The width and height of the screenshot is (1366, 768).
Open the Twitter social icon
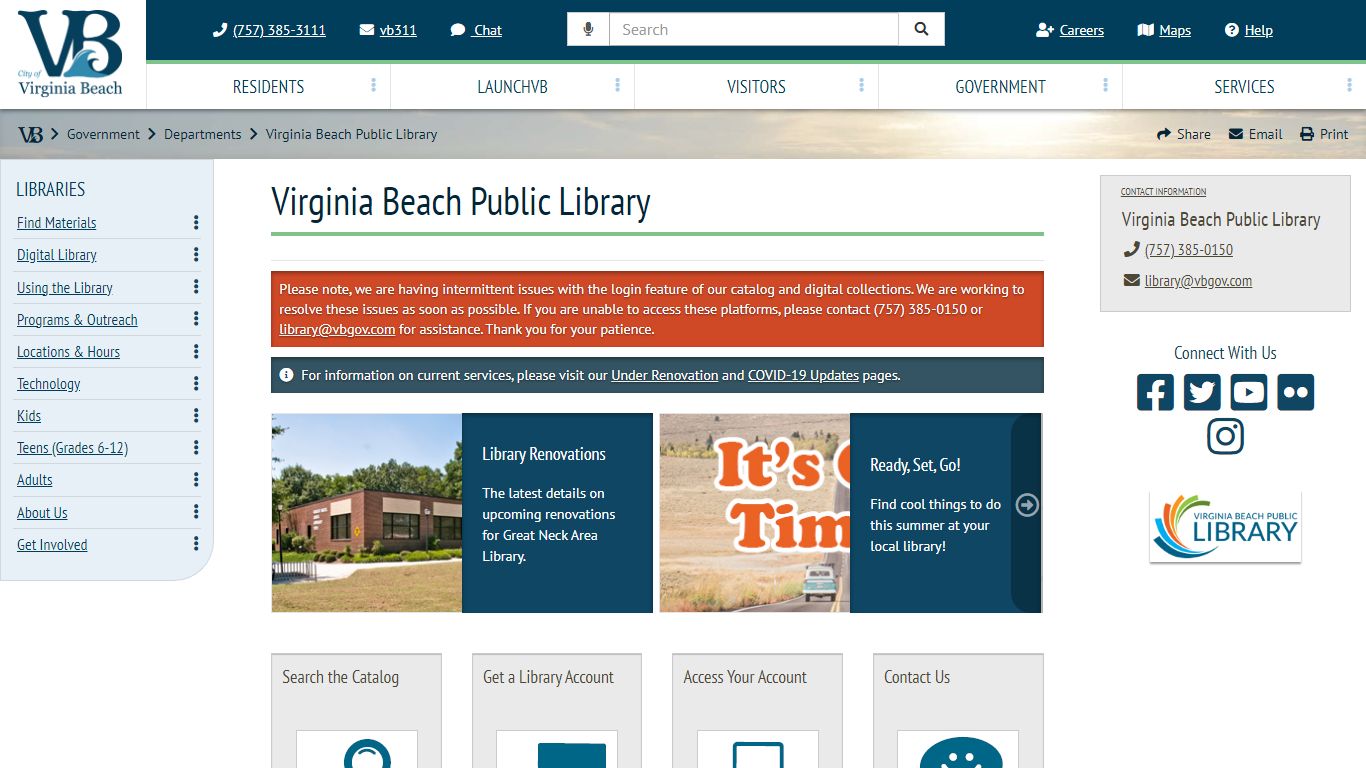tap(1202, 392)
